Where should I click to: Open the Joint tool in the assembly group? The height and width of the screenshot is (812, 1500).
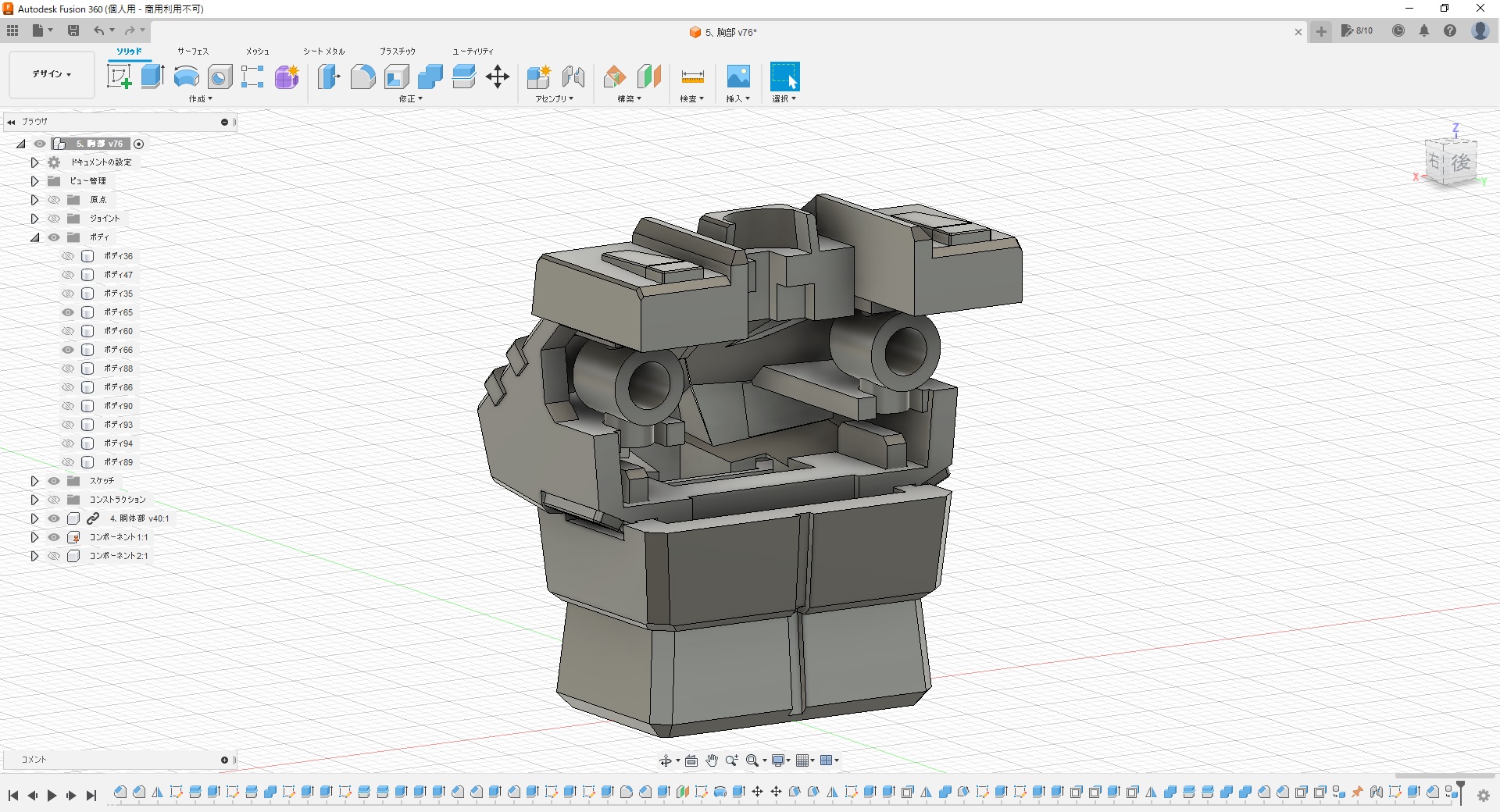click(x=573, y=77)
